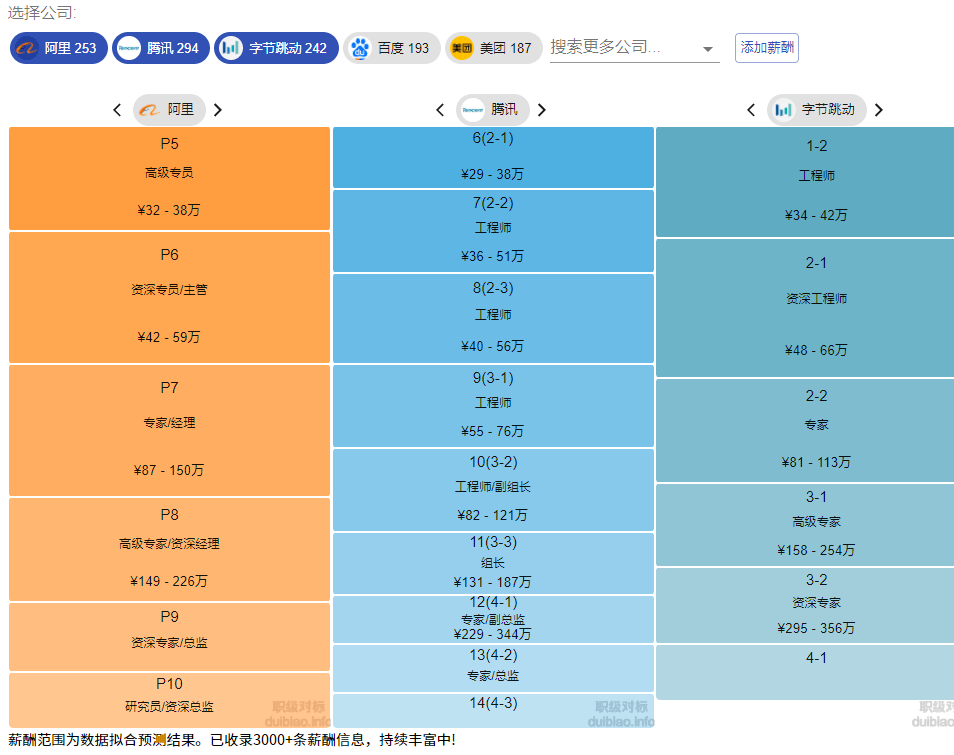The width and height of the screenshot is (954, 755).
Task: Open the P8 高级专家/资深经理 level card
Action: coord(169,549)
